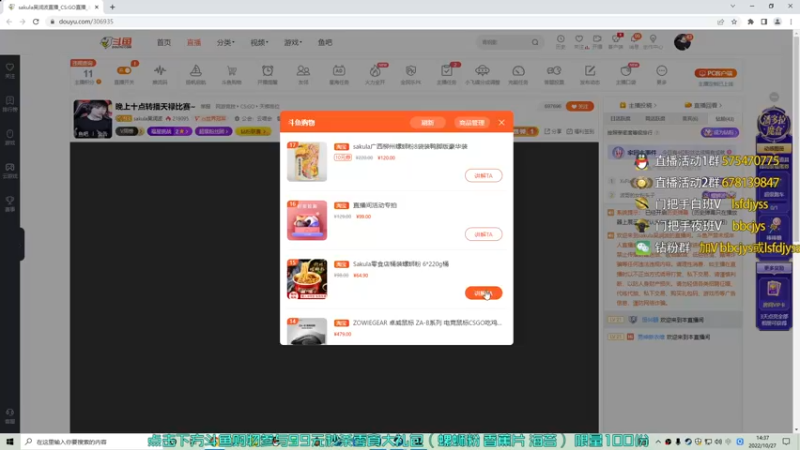Screen dimensions: 800x450
Task: Show hidden system tray icons chevron
Action: 658,442
